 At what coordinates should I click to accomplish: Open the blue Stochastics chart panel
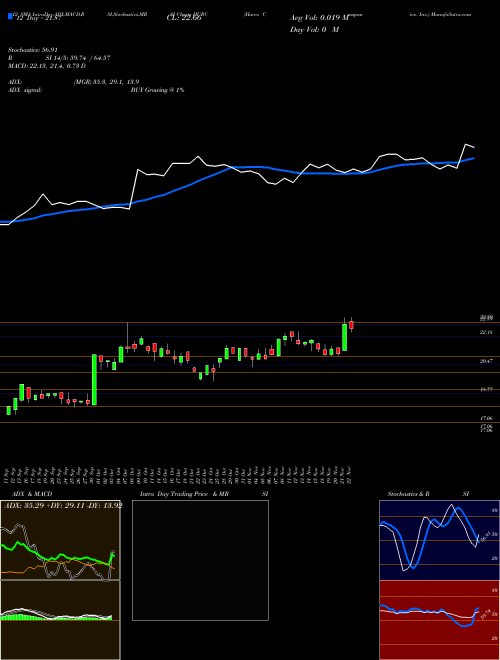pos(439,540)
